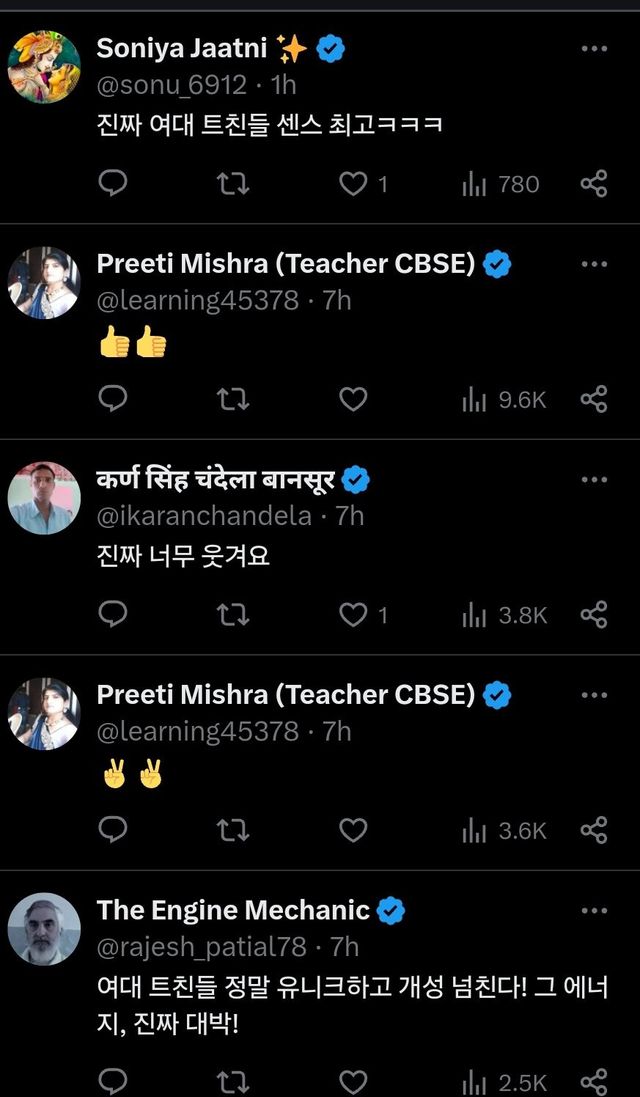Viewport: 640px width, 1097px height.
Task: Open The Engine Mechanic's profile name
Action: [x=233, y=910]
